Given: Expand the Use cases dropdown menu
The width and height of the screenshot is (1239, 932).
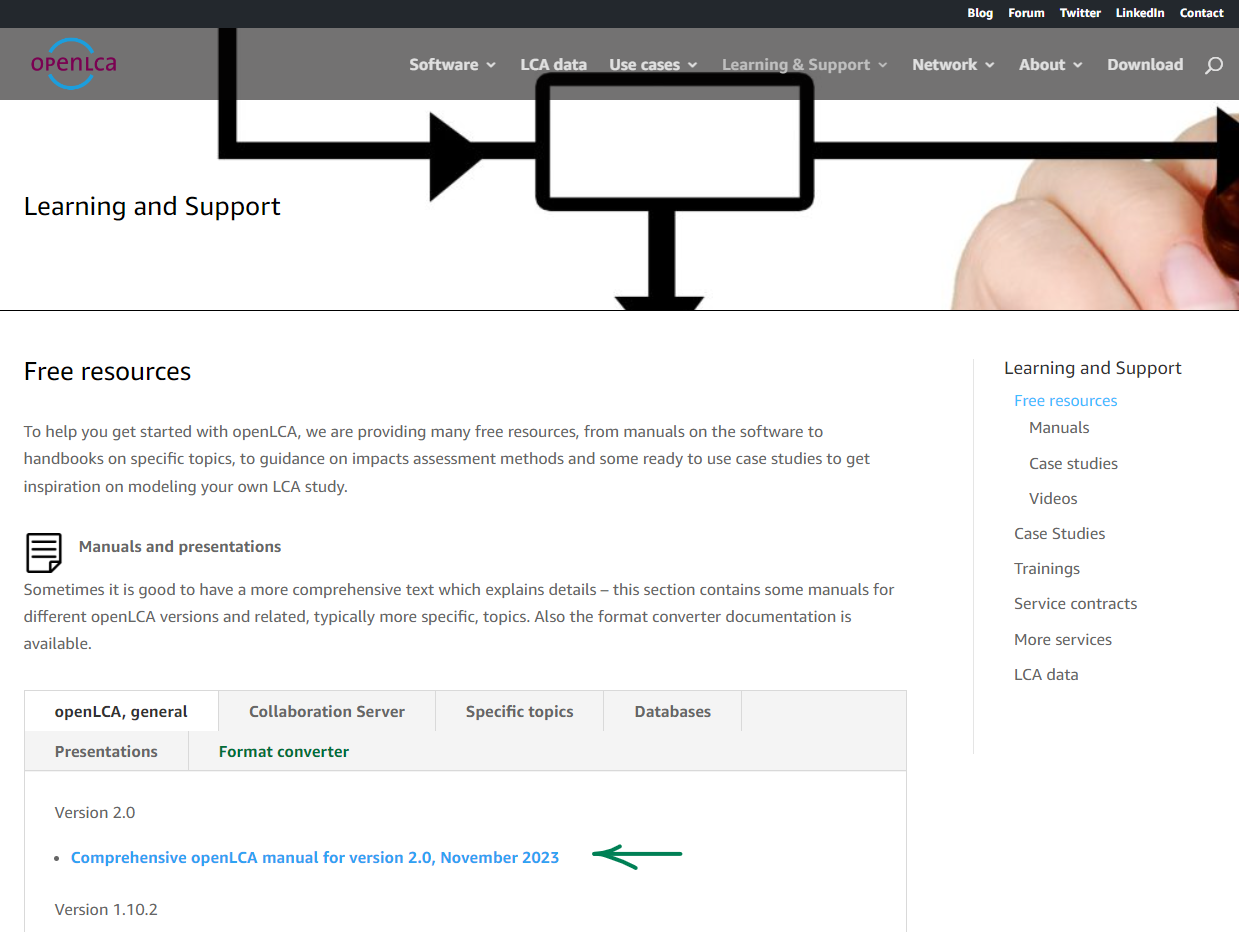Looking at the screenshot, I should click(x=653, y=65).
